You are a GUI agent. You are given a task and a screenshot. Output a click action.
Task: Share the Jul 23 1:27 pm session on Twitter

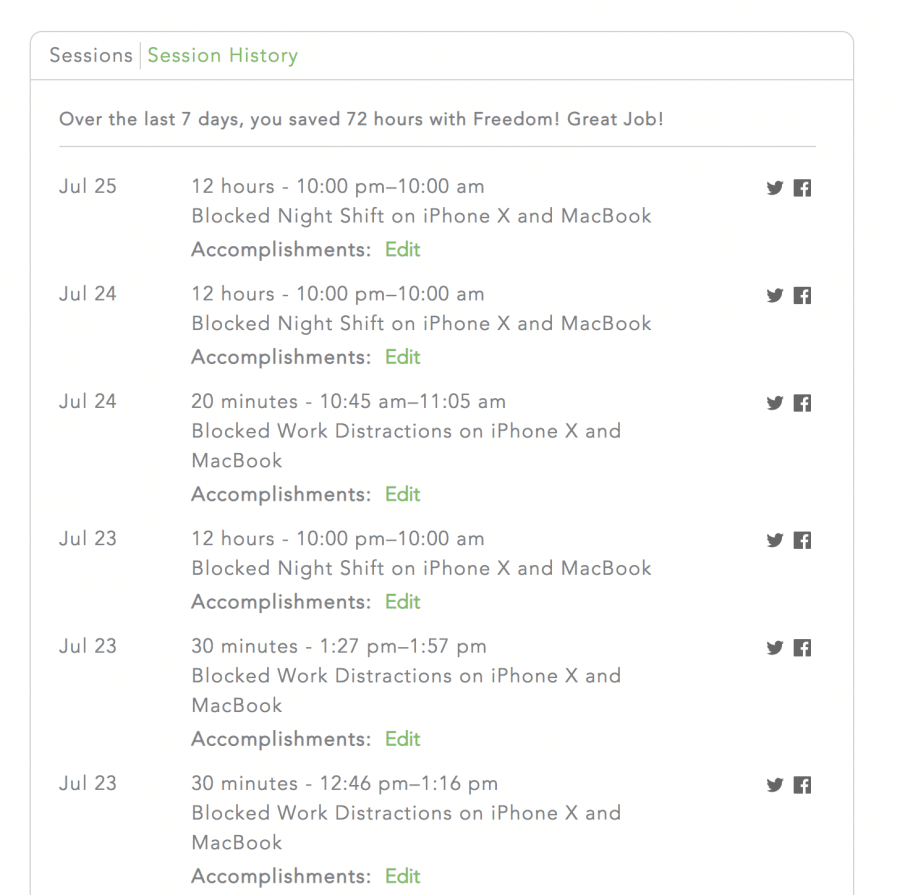pyautogui.click(x=774, y=648)
